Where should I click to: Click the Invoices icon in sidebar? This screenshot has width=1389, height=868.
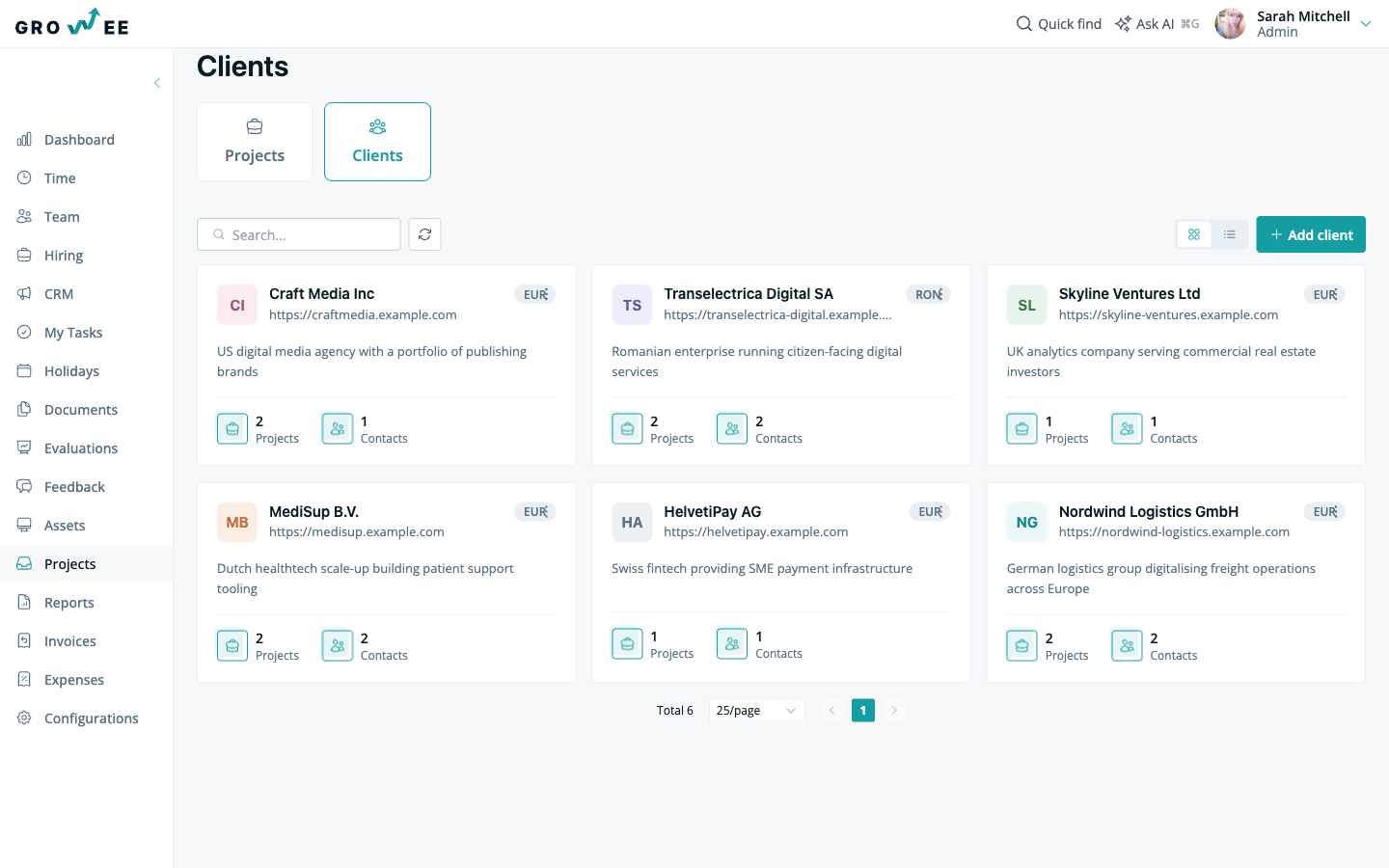(x=24, y=640)
